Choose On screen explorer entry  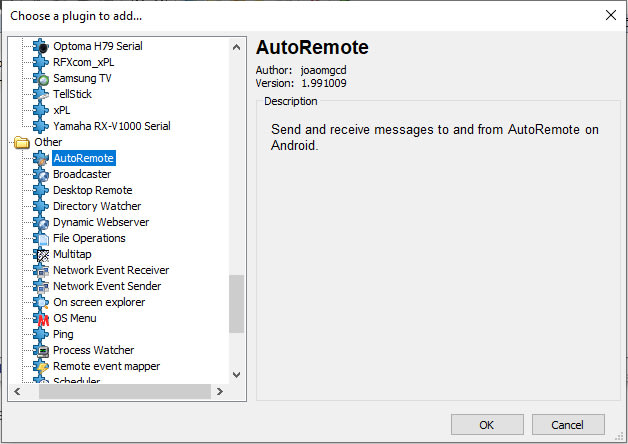pyautogui.click(x=99, y=302)
